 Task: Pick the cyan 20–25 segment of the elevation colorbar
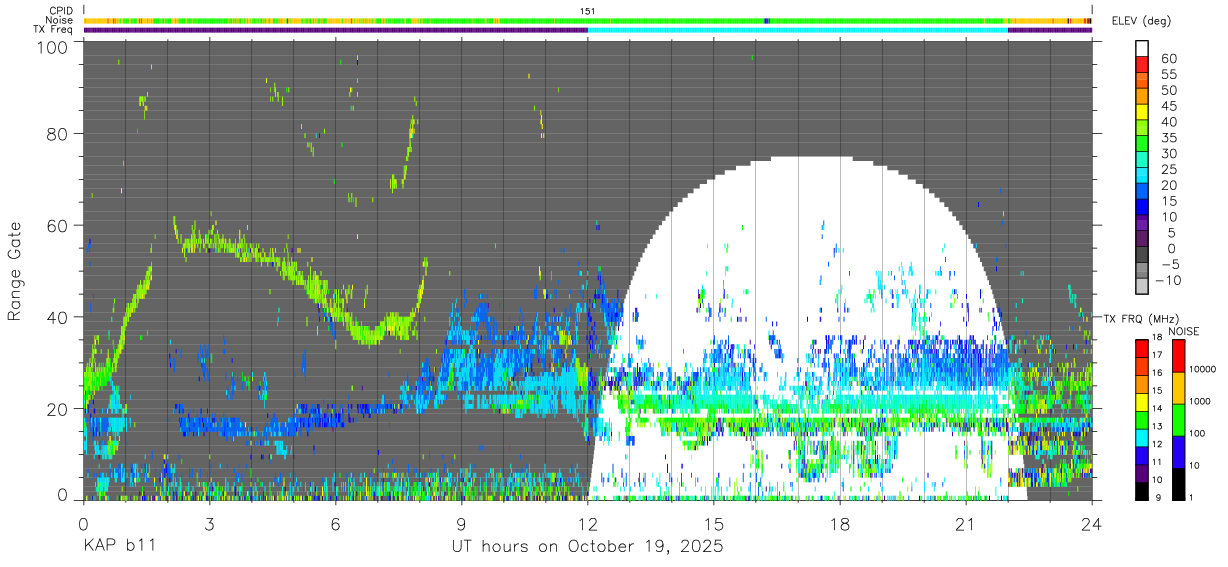[1142, 177]
